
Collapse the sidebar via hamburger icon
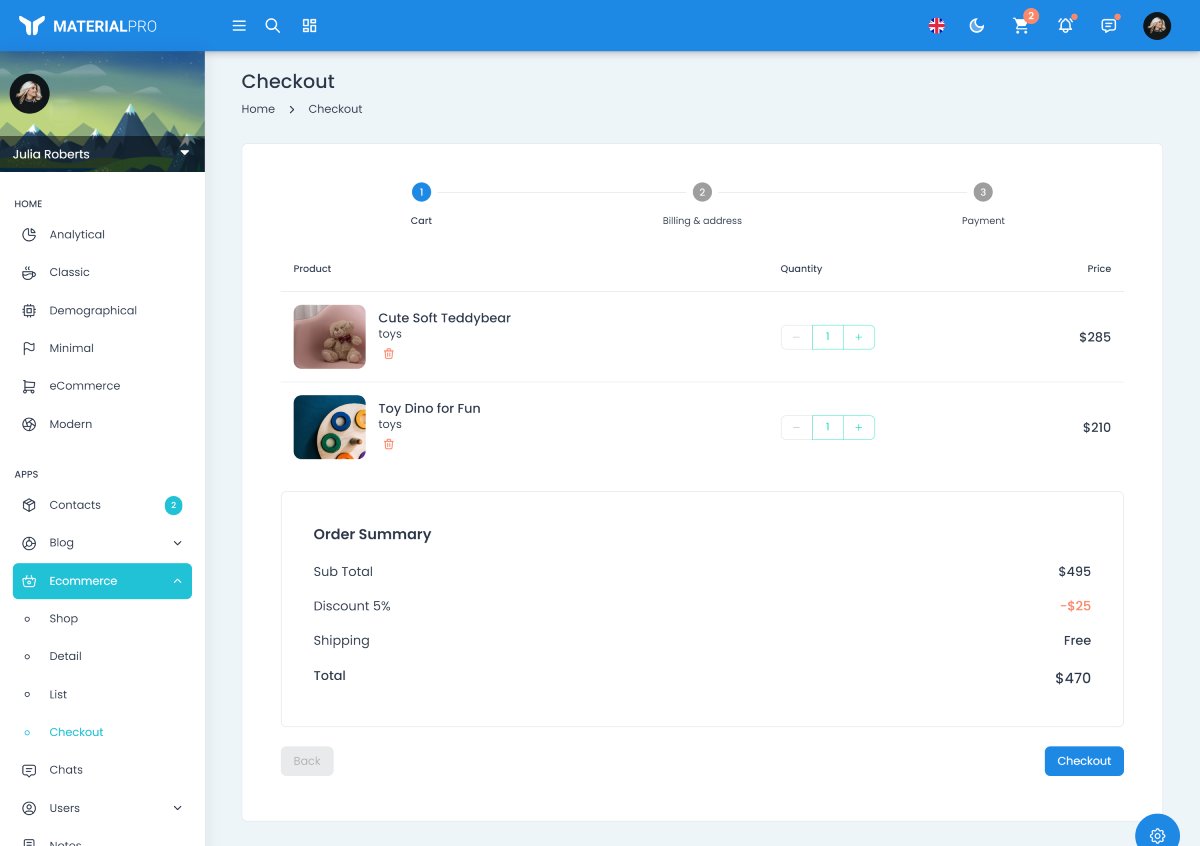click(239, 25)
